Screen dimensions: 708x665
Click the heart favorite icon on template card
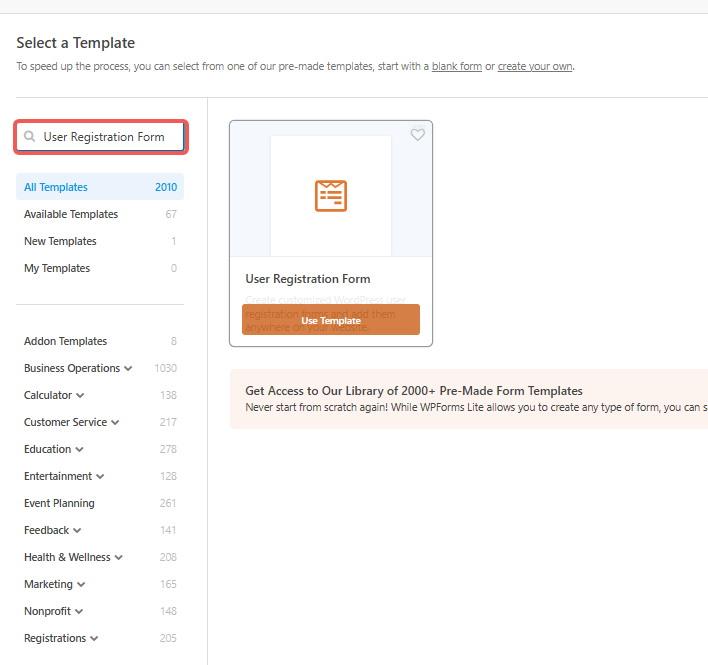418,135
